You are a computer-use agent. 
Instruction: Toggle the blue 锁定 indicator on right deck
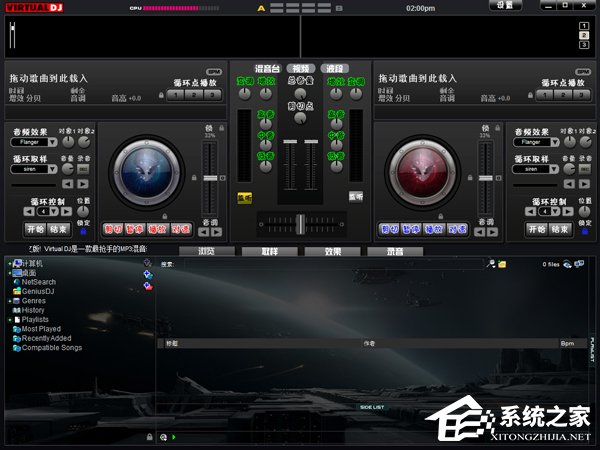[x=585, y=232]
